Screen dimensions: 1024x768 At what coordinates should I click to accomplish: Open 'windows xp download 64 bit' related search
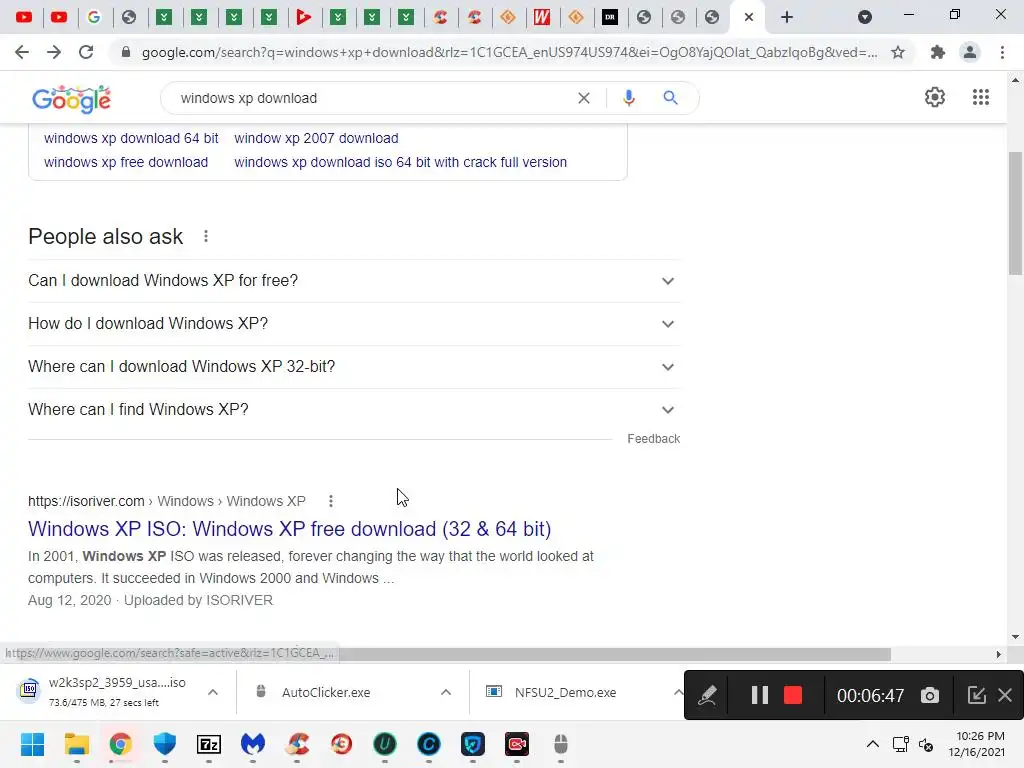[131, 138]
